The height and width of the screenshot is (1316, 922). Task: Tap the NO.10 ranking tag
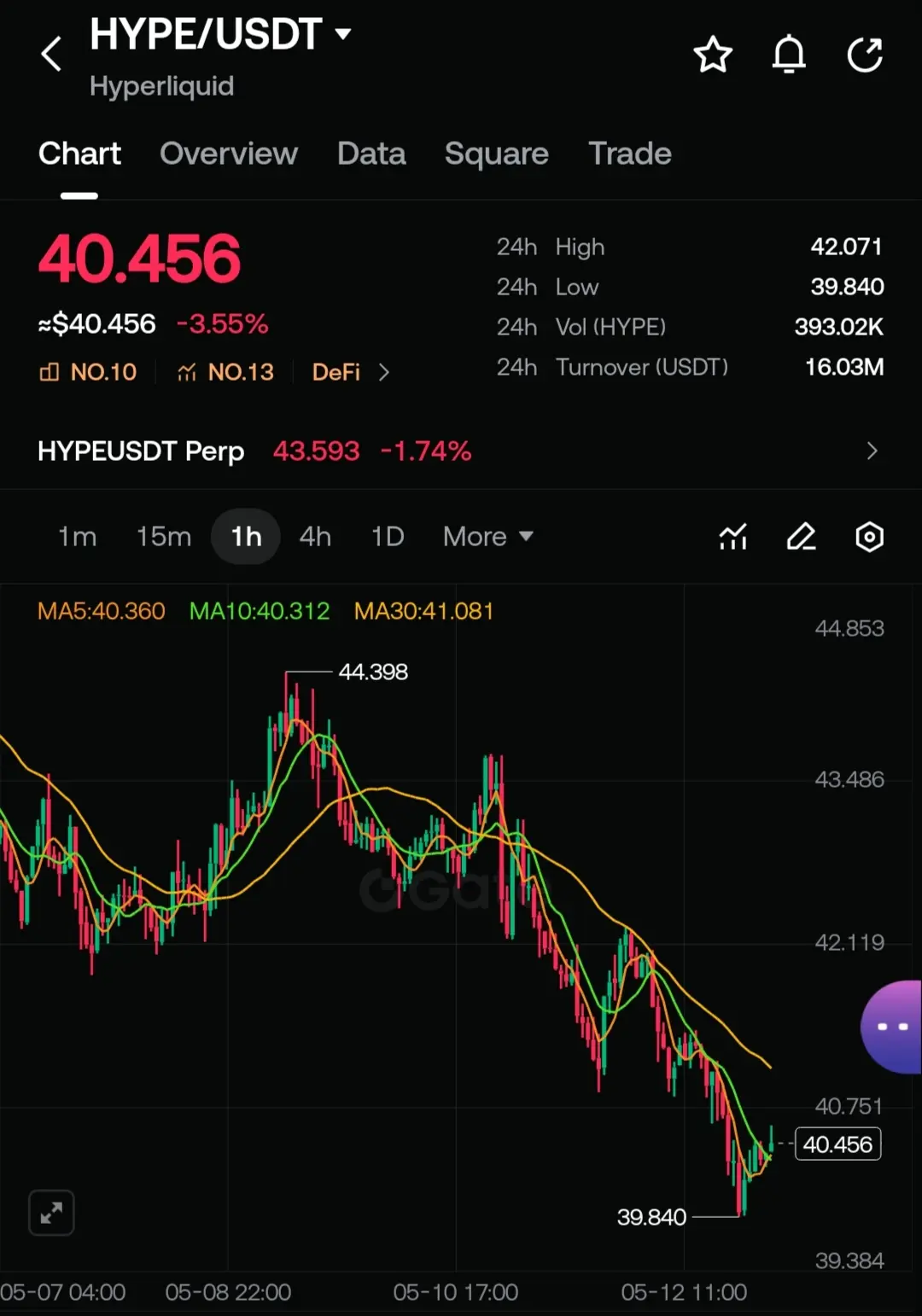pyautogui.click(x=88, y=372)
